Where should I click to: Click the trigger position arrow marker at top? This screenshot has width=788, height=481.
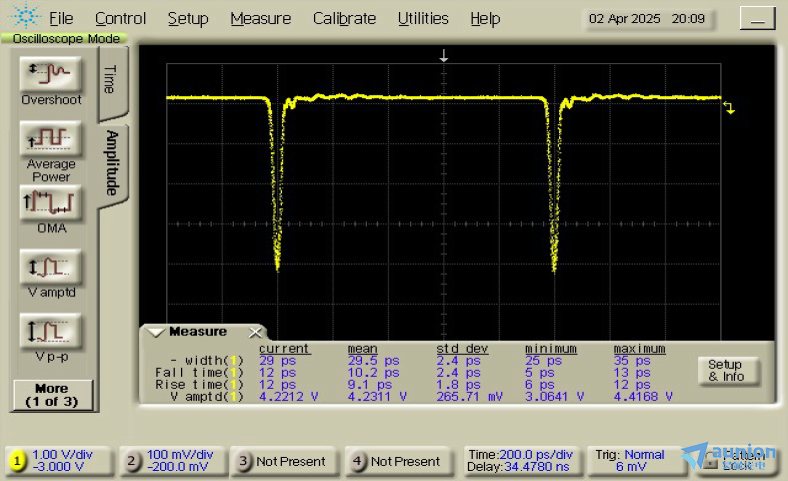pyautogui.click(x=444, y=58)
